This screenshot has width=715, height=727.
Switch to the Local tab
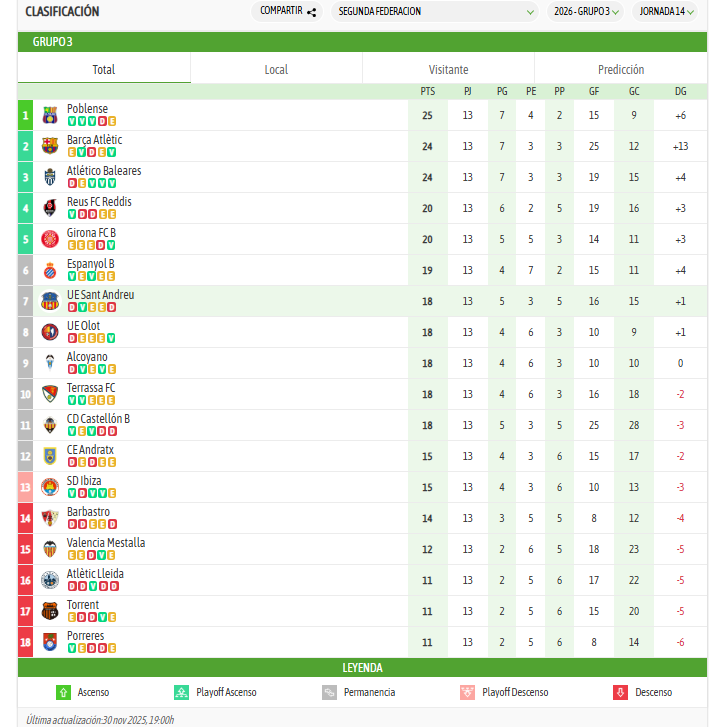[276, 69]
